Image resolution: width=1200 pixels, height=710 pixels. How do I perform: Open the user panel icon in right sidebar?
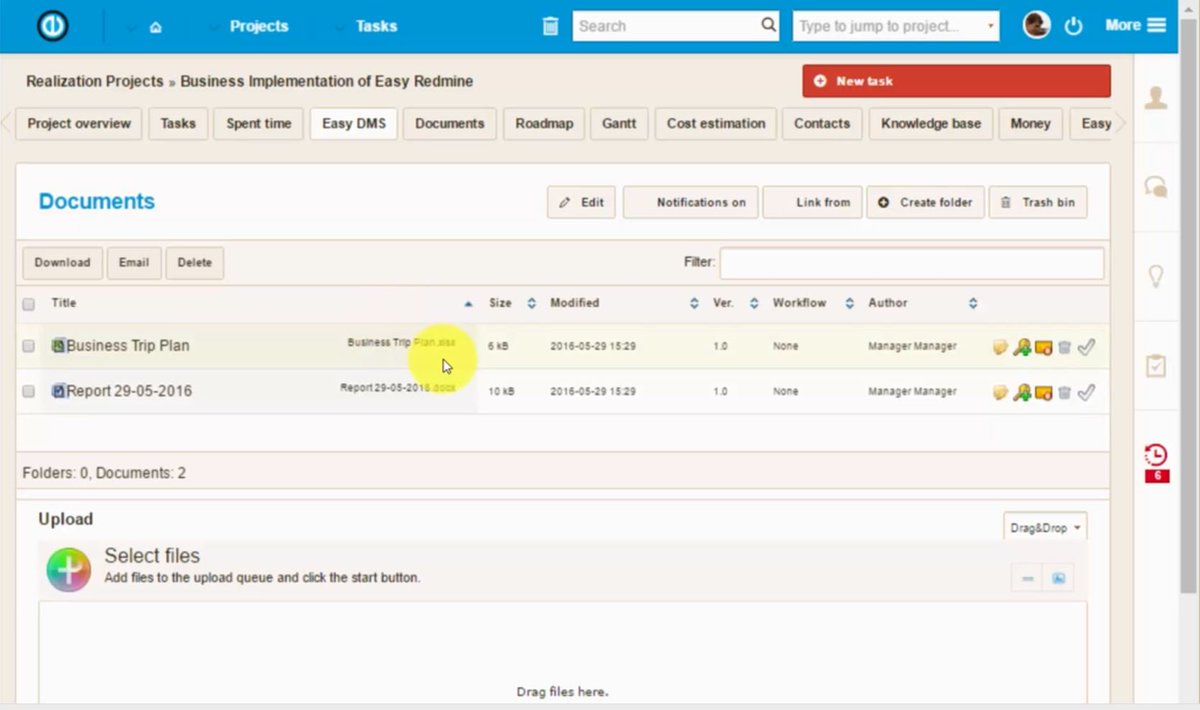tap(1156, 97)
